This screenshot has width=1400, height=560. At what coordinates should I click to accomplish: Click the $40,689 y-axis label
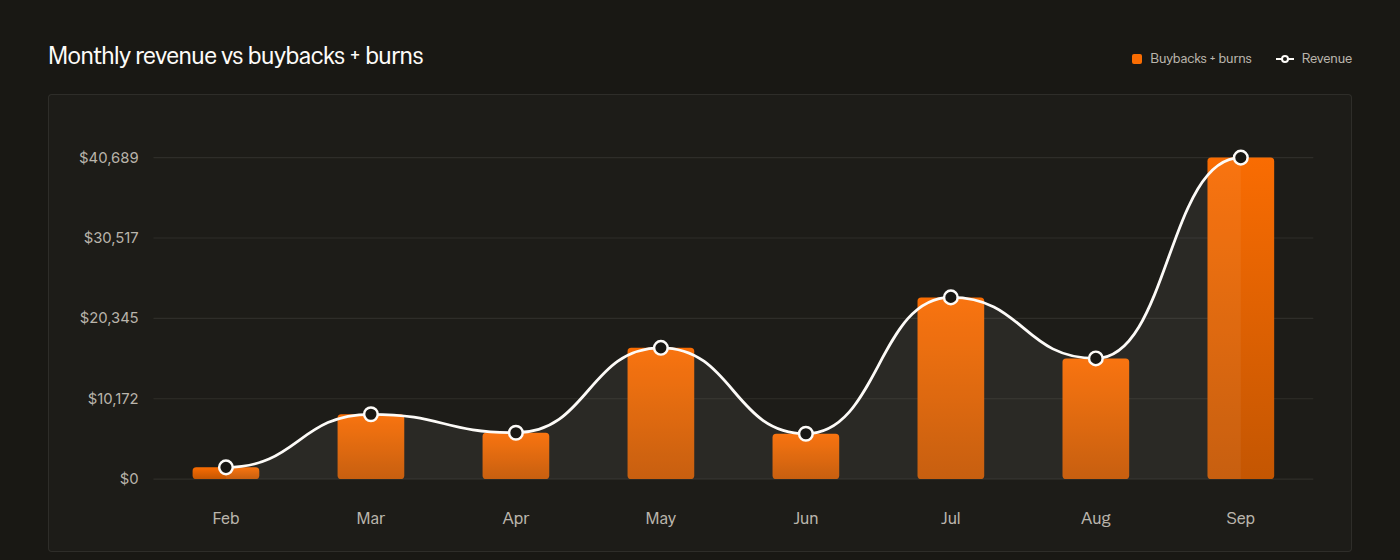click(x=109, y=158)
